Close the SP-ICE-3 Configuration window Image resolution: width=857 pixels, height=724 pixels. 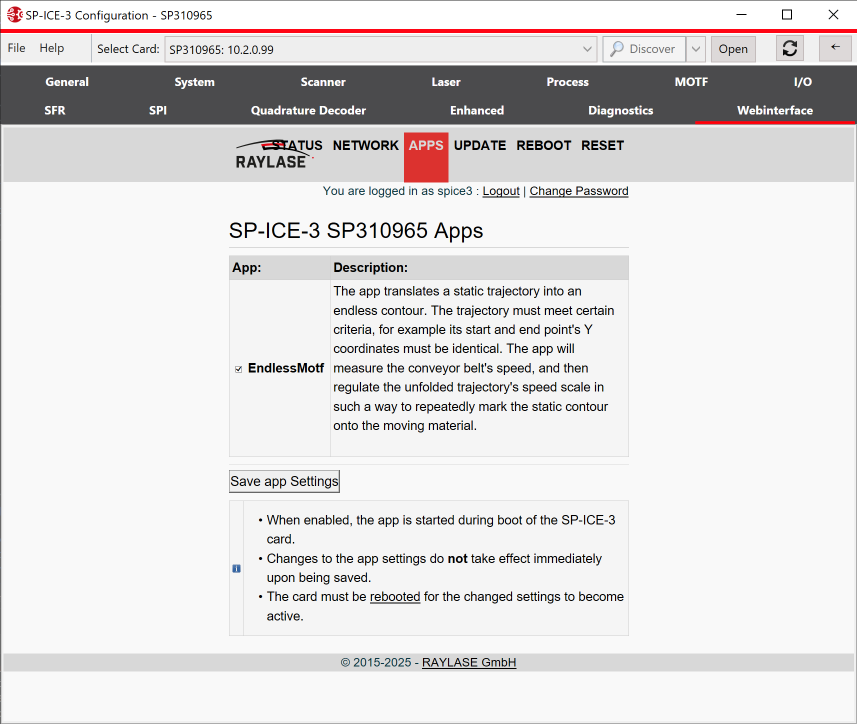(x=833, y=15)
